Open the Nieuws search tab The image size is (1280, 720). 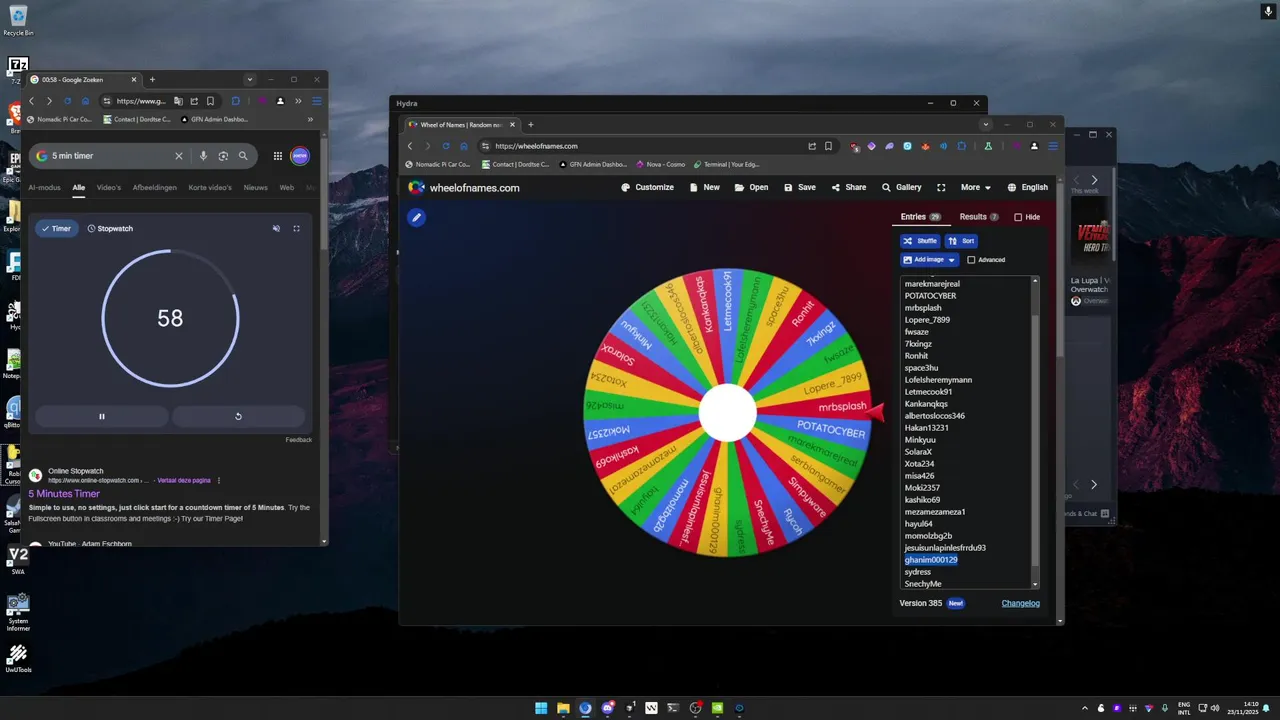[x=256, y=188]
